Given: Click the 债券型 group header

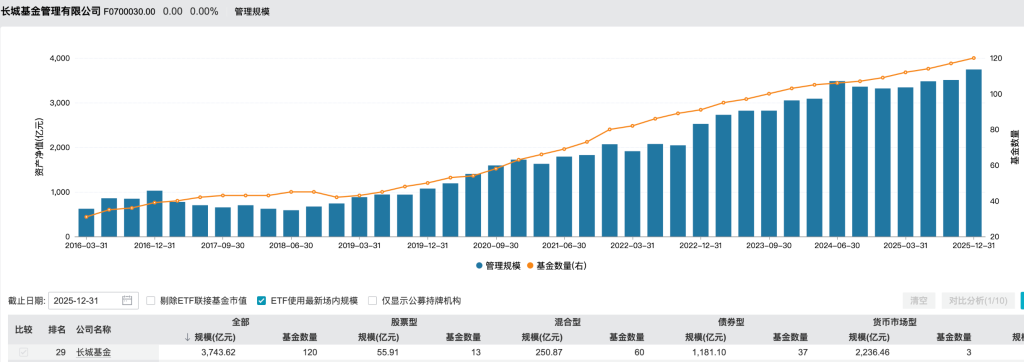Looking at the screenshot, I should click(731, 322).
